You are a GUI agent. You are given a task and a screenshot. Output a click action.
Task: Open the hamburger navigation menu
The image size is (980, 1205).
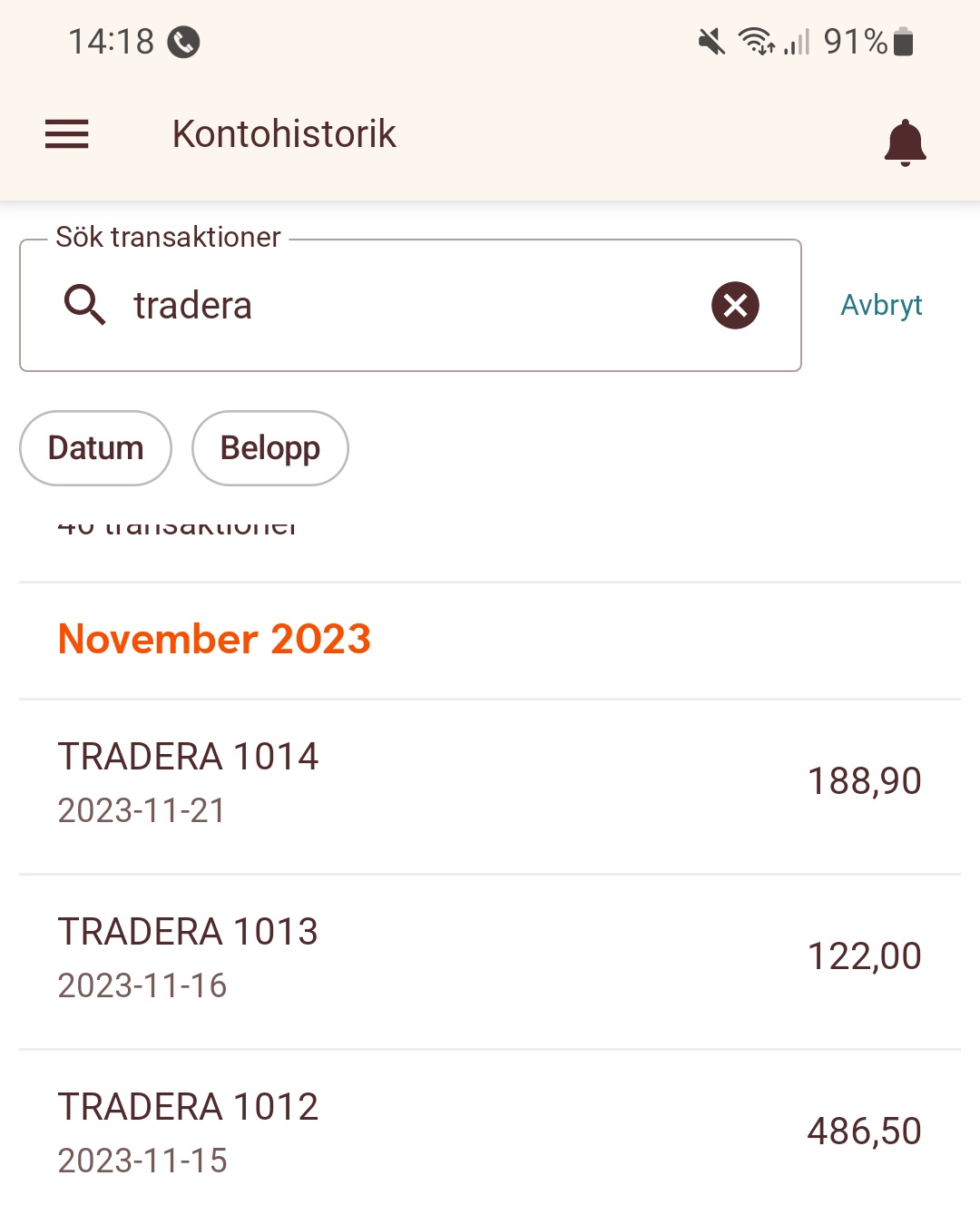(67, 134)
